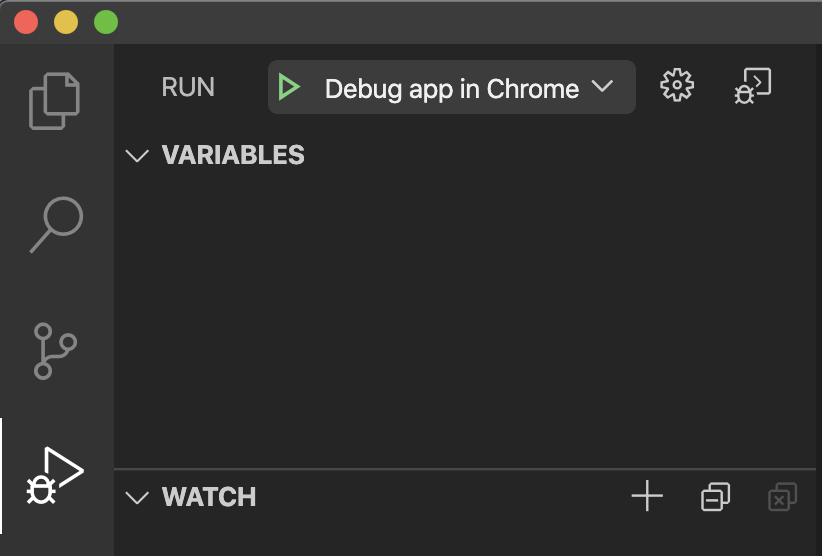
Task: Click the VARIABLES section header title
Action: (x=233, y=155)
